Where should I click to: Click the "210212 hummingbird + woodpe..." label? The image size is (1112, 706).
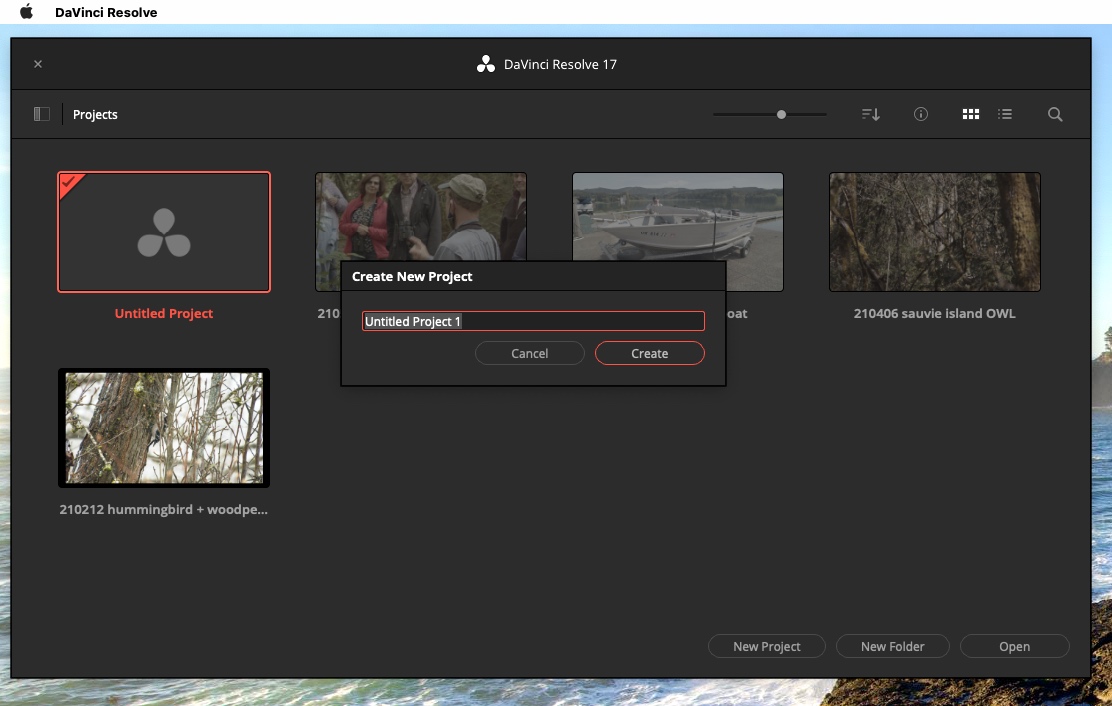coord(164,510)
